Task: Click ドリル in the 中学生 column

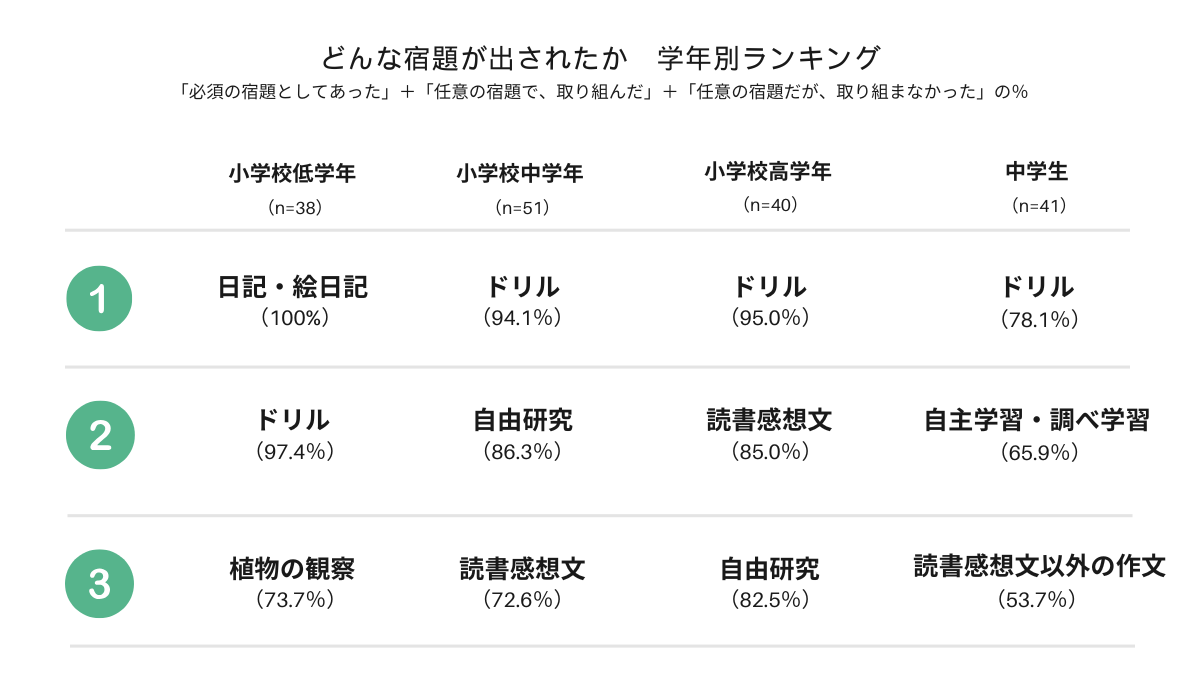Action: (1038, 288)
